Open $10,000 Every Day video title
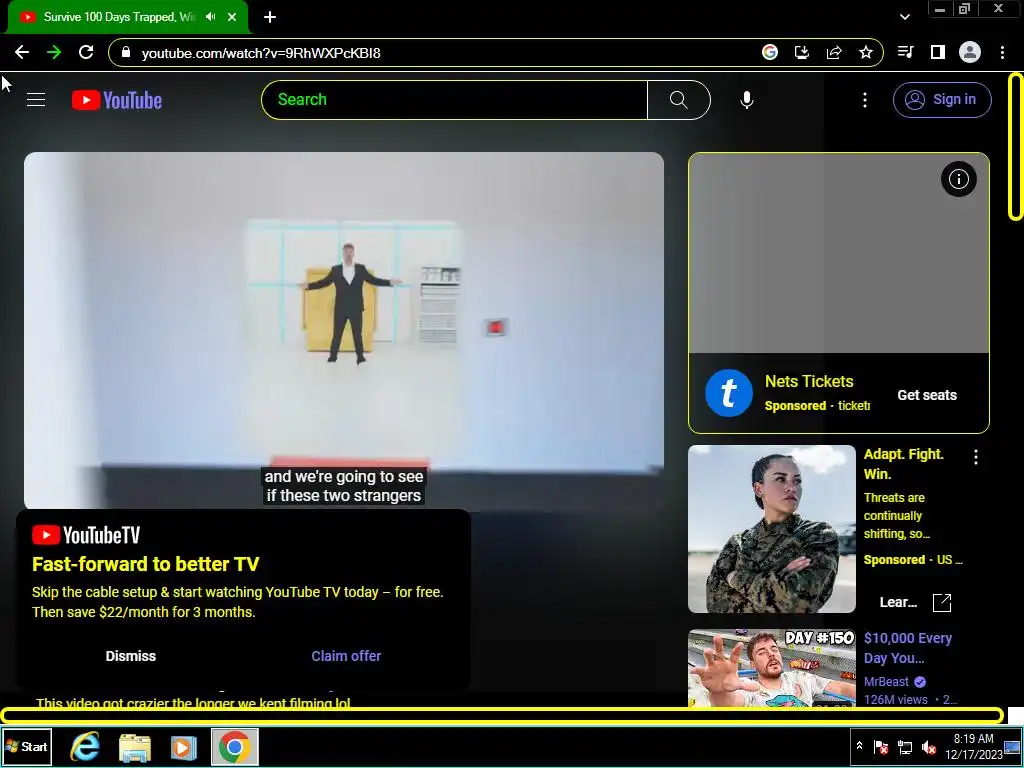Viewport: 1024px width, 768px height. point(908,648)
